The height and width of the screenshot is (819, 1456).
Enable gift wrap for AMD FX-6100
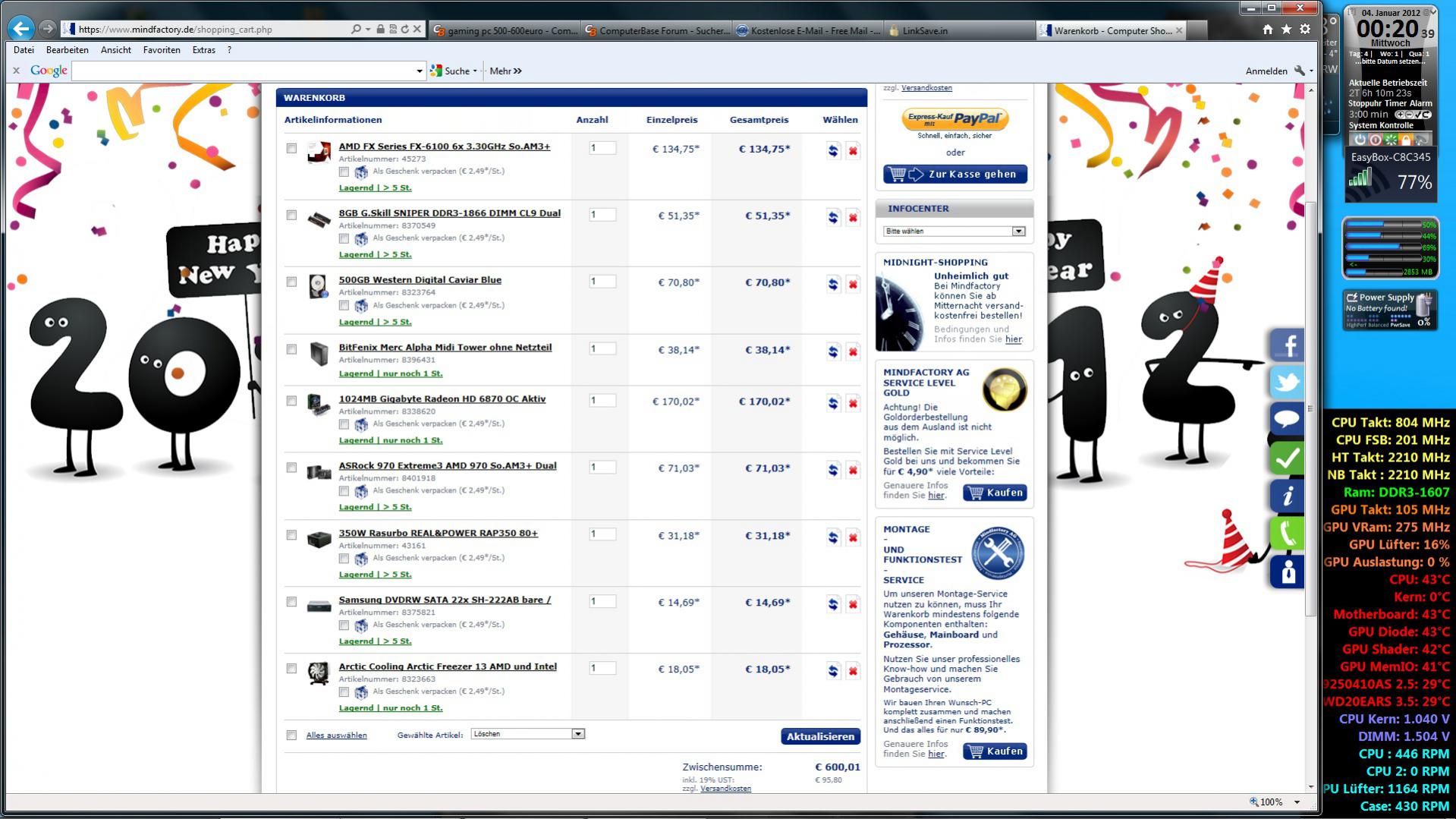point(344,172)
